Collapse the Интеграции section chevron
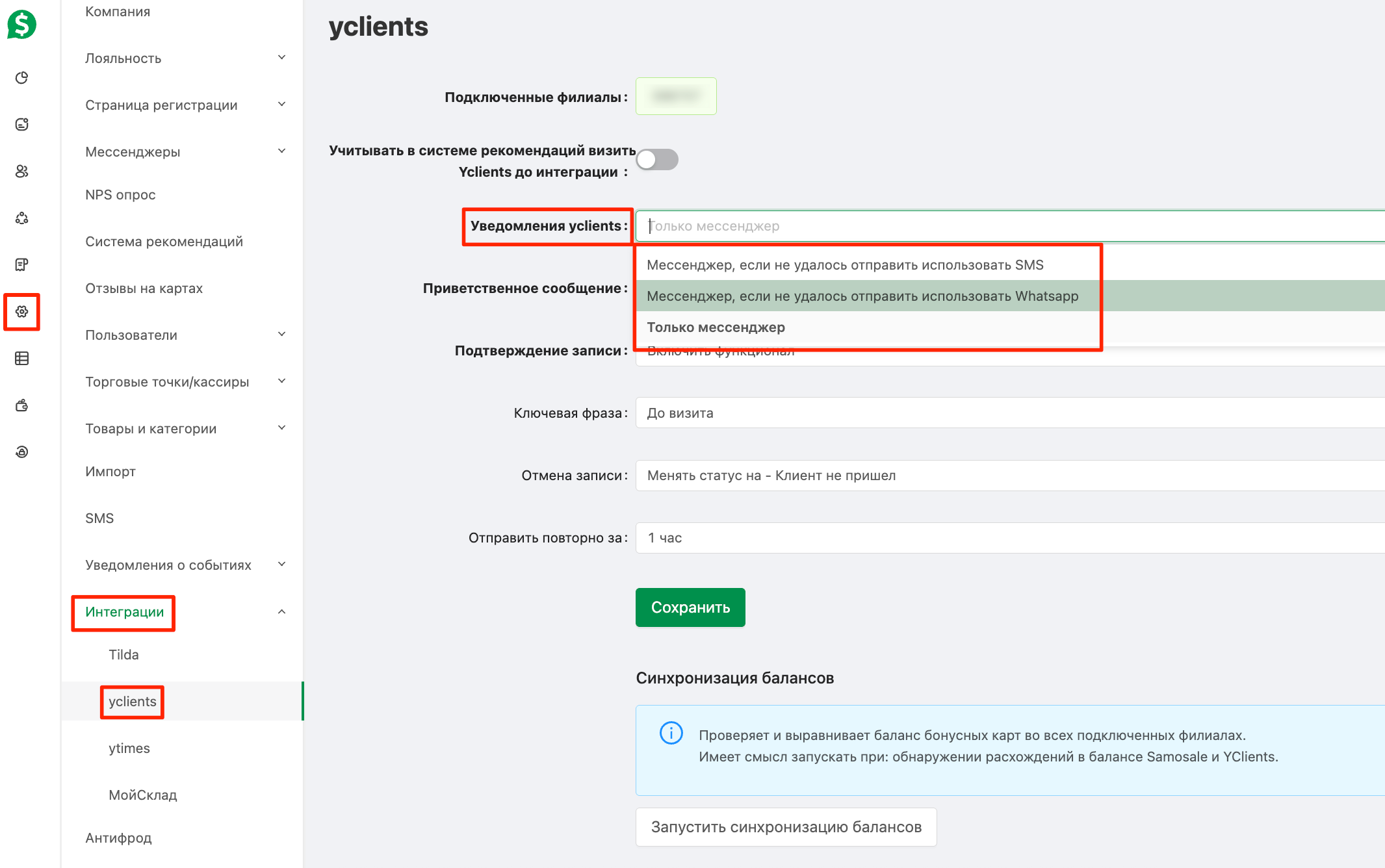The image size is (1385, 868). [281, 612]
